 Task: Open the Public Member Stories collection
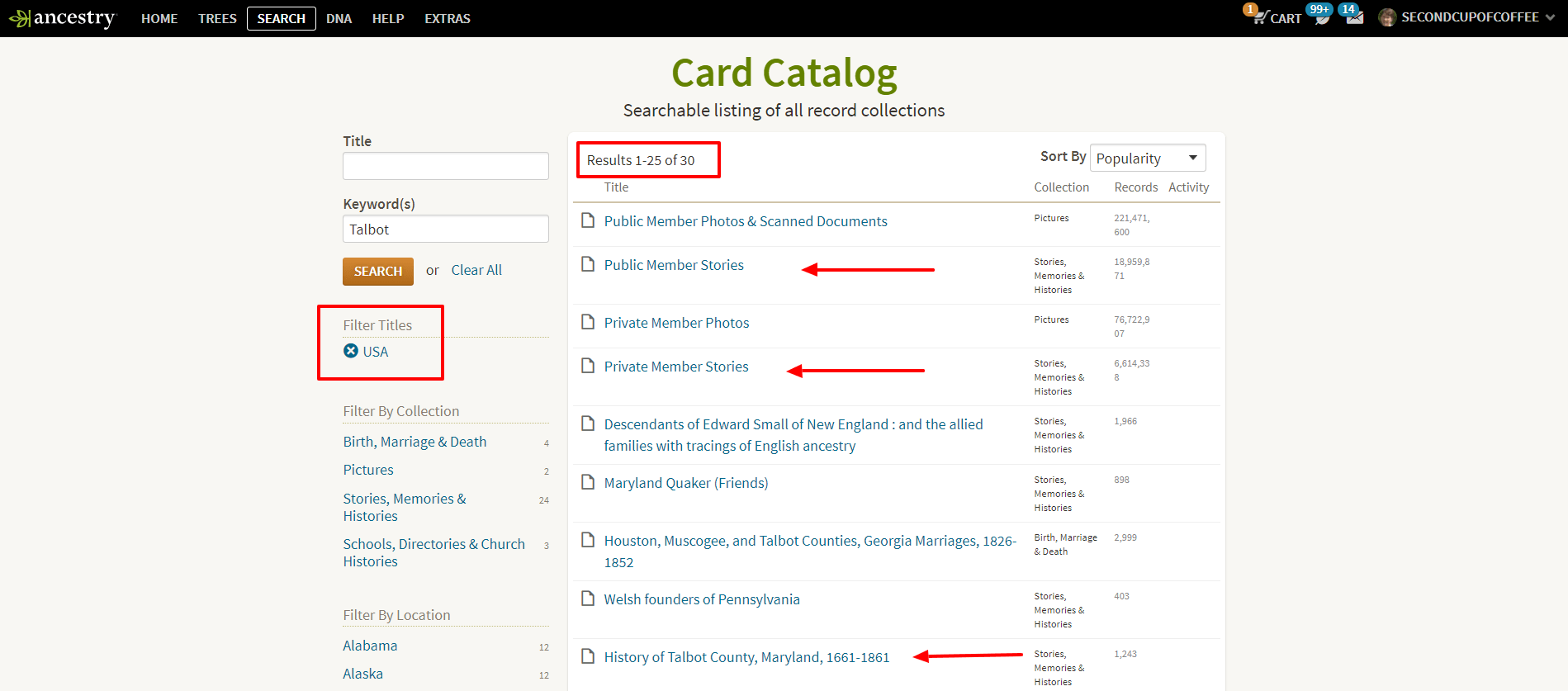coord(674,265)
